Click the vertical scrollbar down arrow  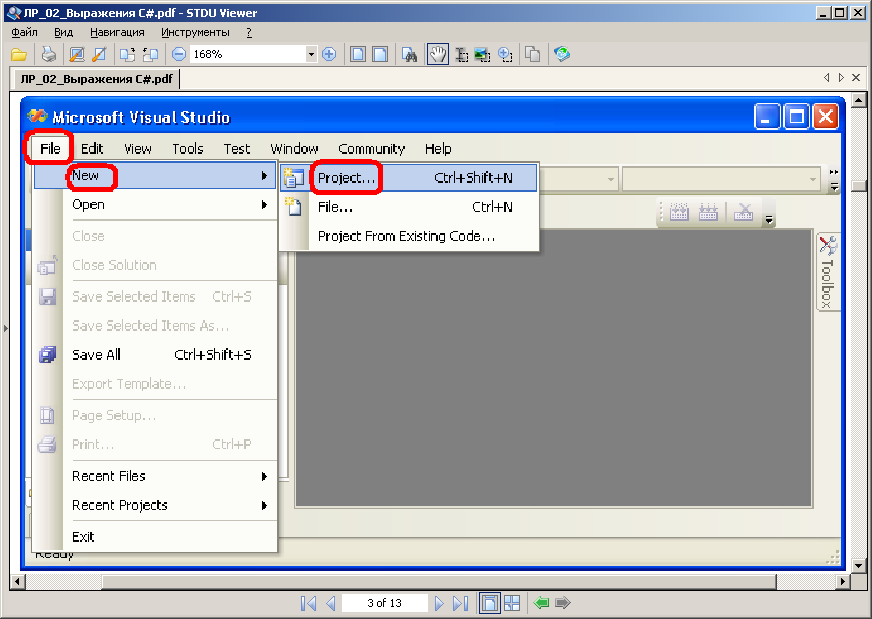[859, 566]
